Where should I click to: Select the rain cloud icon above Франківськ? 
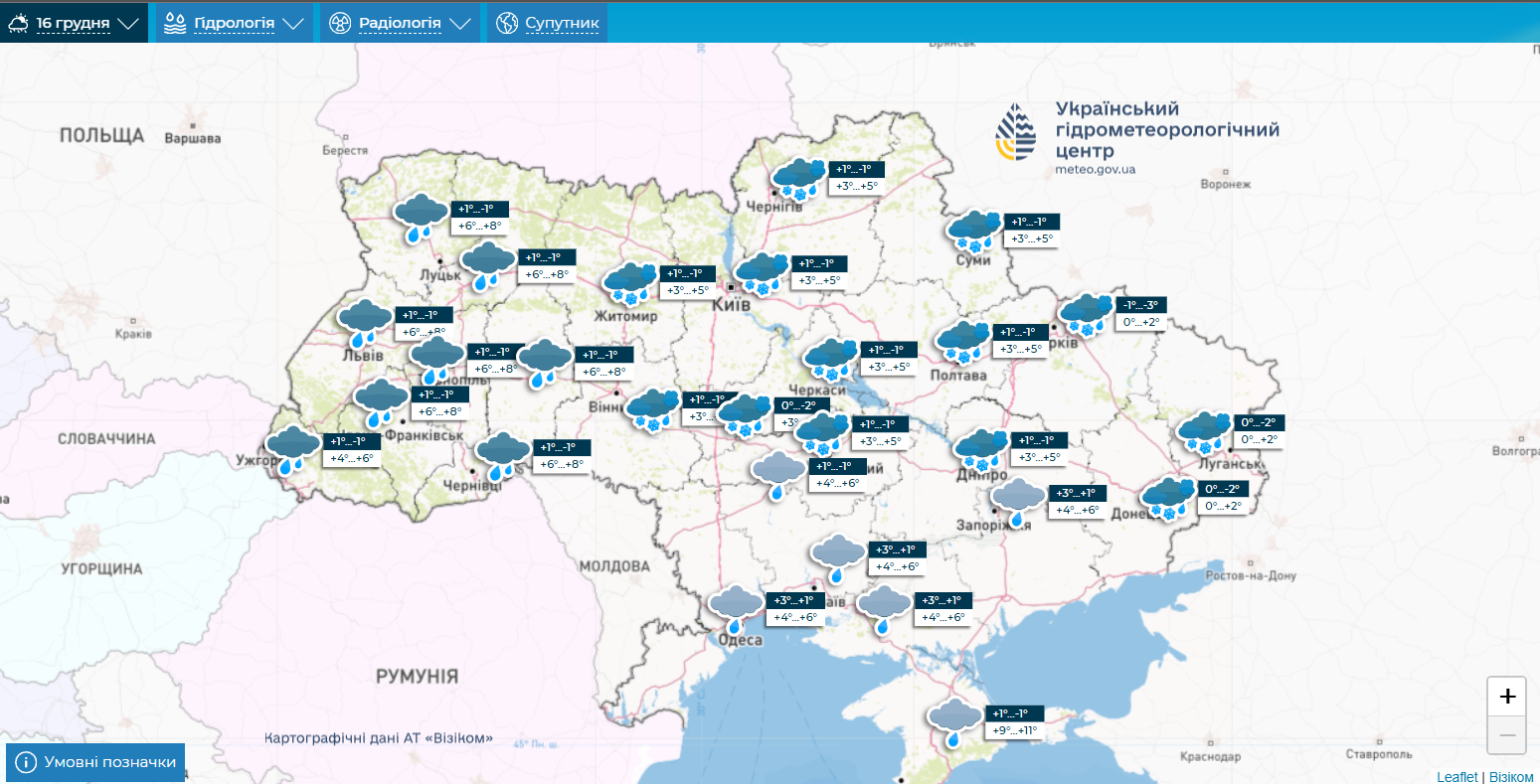pyautogui.click(x=382, y=402)
